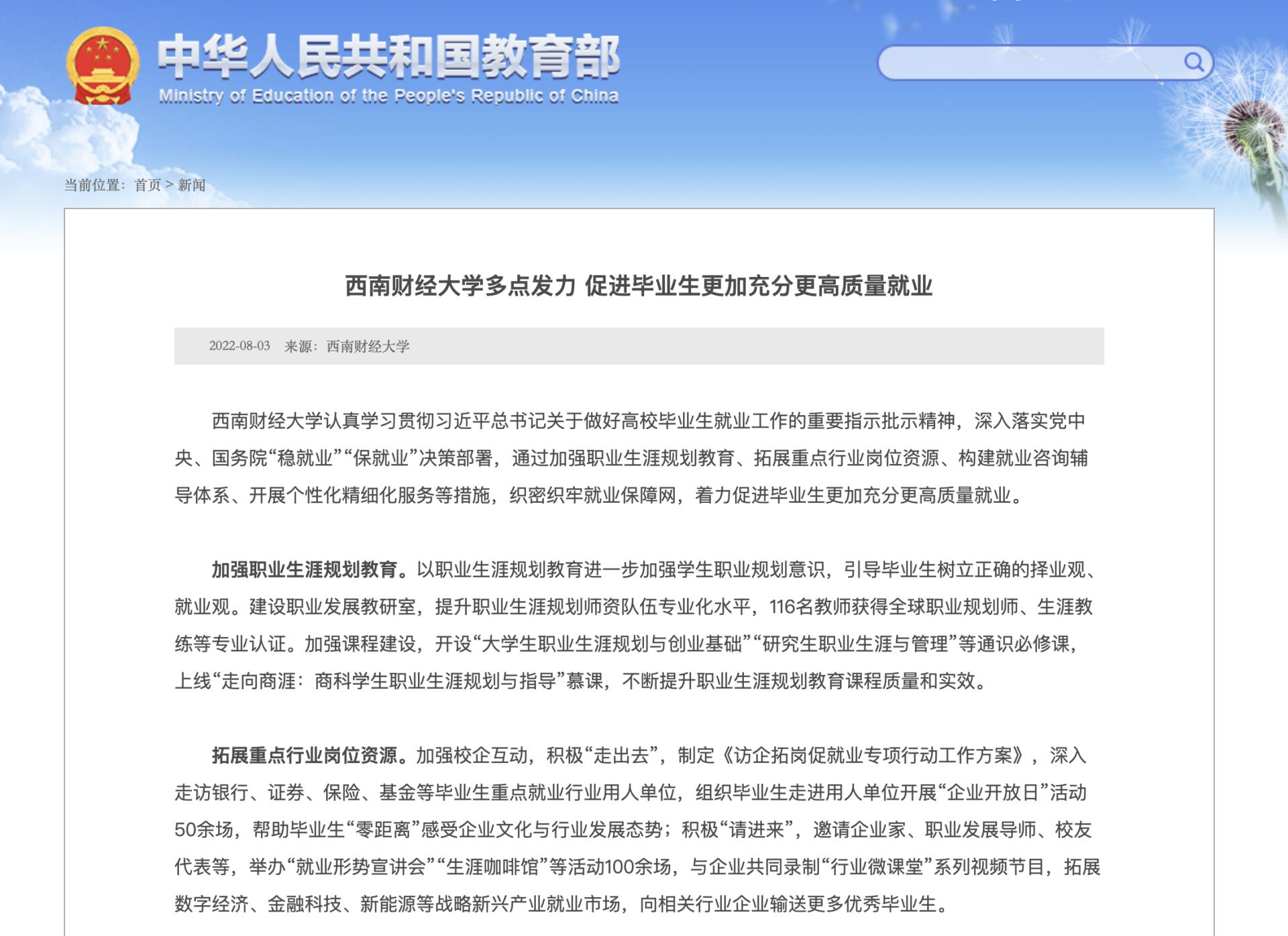Screen dimensions: 1288x936
Task: Click the magnifier search icon
Action: pos(1193,62)
